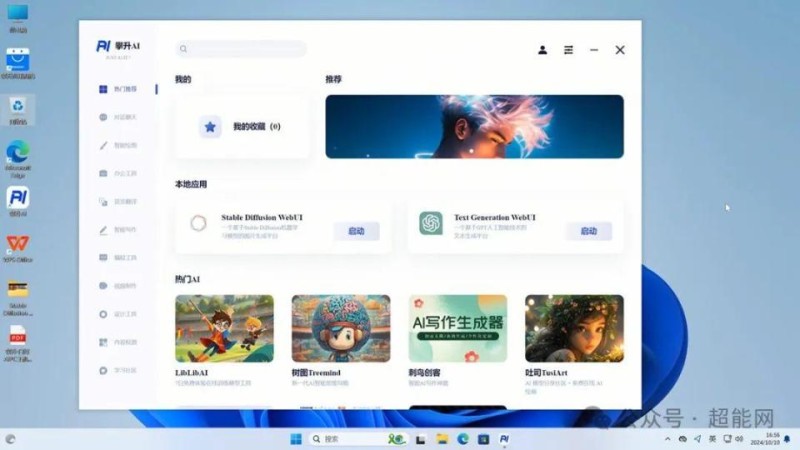Open the notification bell in system tray
Viewport: 800px width, 450px height.
787,439
